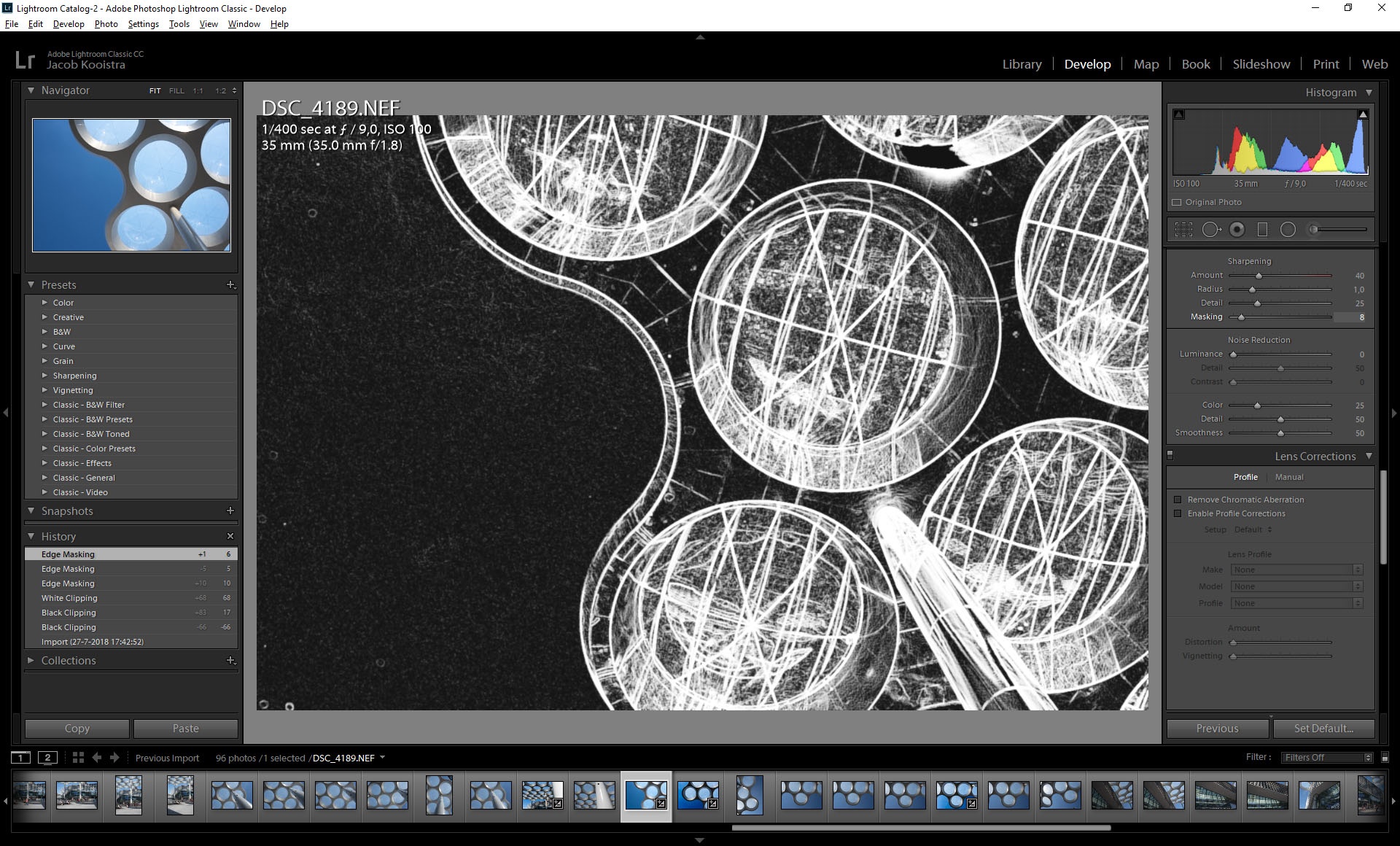Enable Remove Chromatic Aberration checkbox

[x=1178, y=500]
